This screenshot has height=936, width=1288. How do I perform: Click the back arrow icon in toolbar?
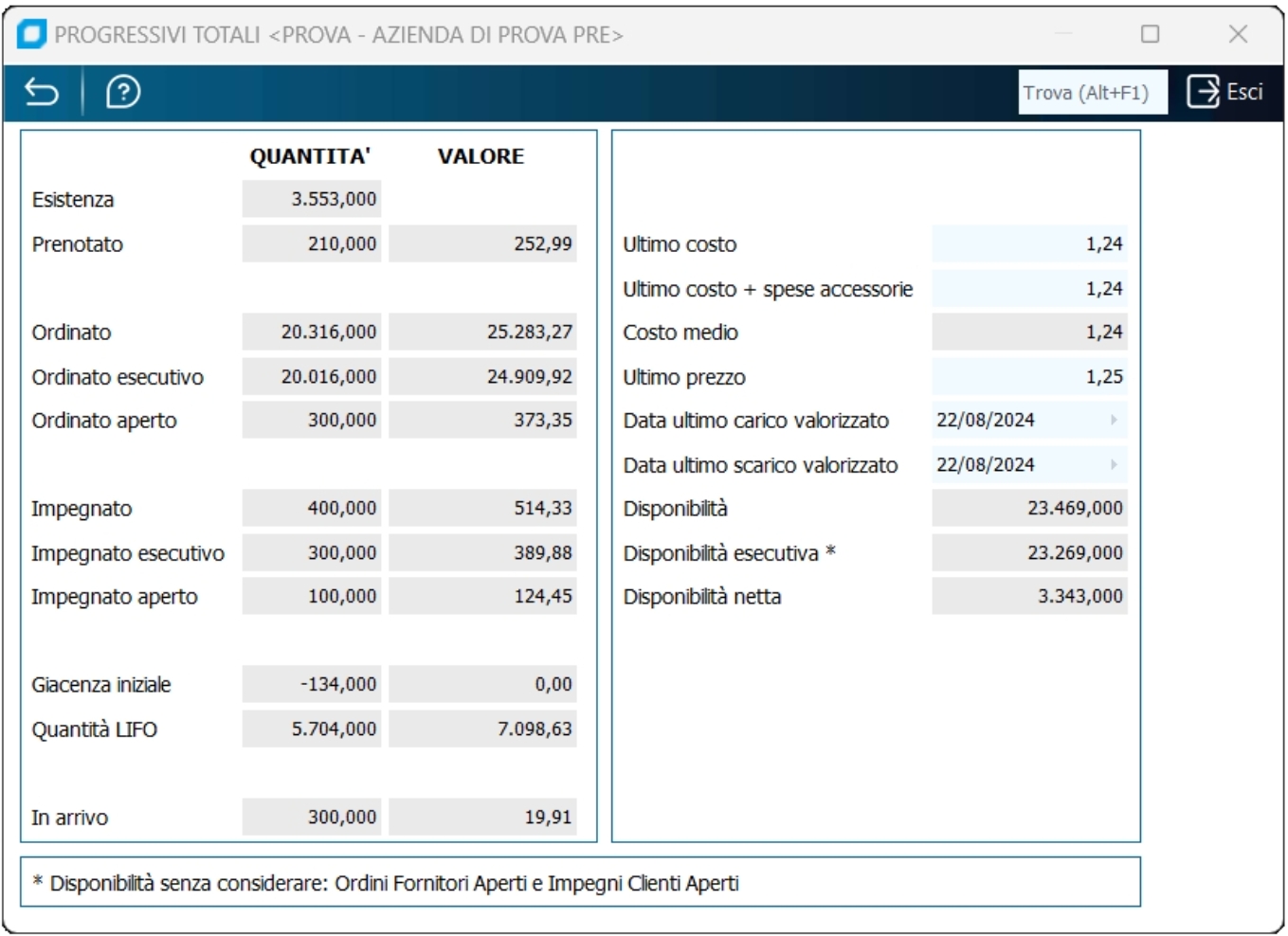pyautogui.click(x=42, y=92)
